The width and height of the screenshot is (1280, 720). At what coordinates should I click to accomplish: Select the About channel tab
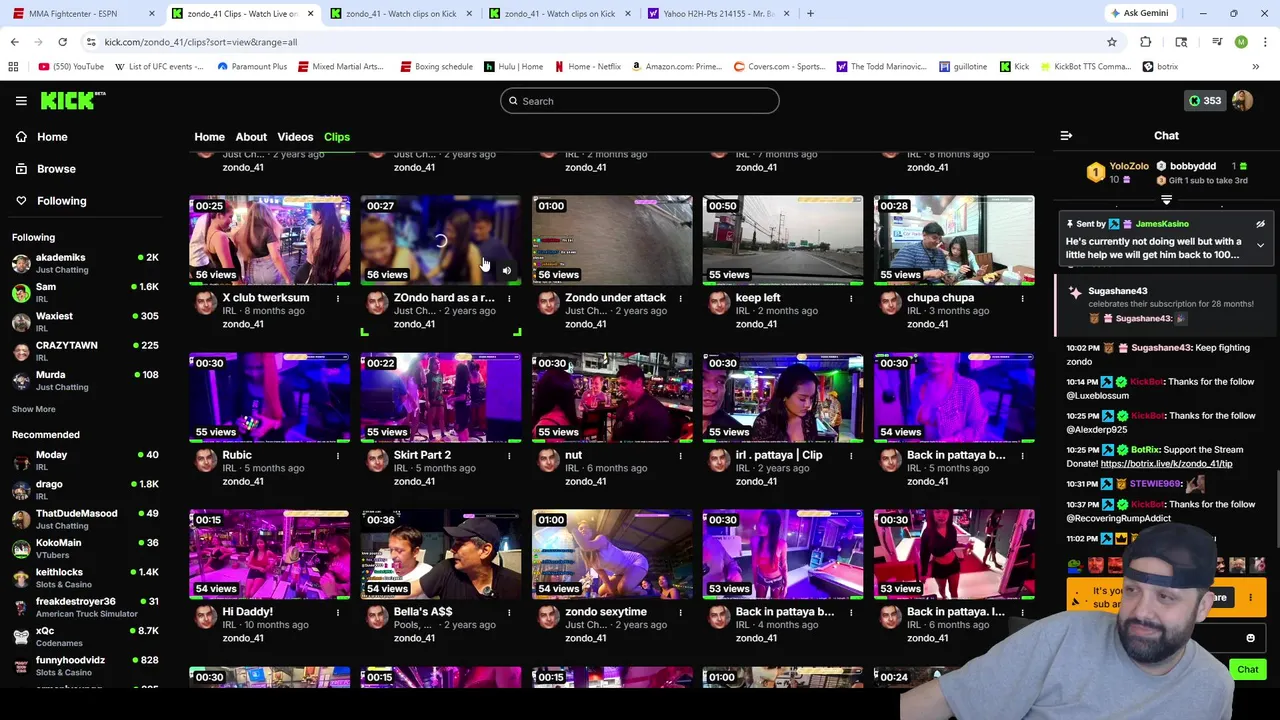coord(251,137)
